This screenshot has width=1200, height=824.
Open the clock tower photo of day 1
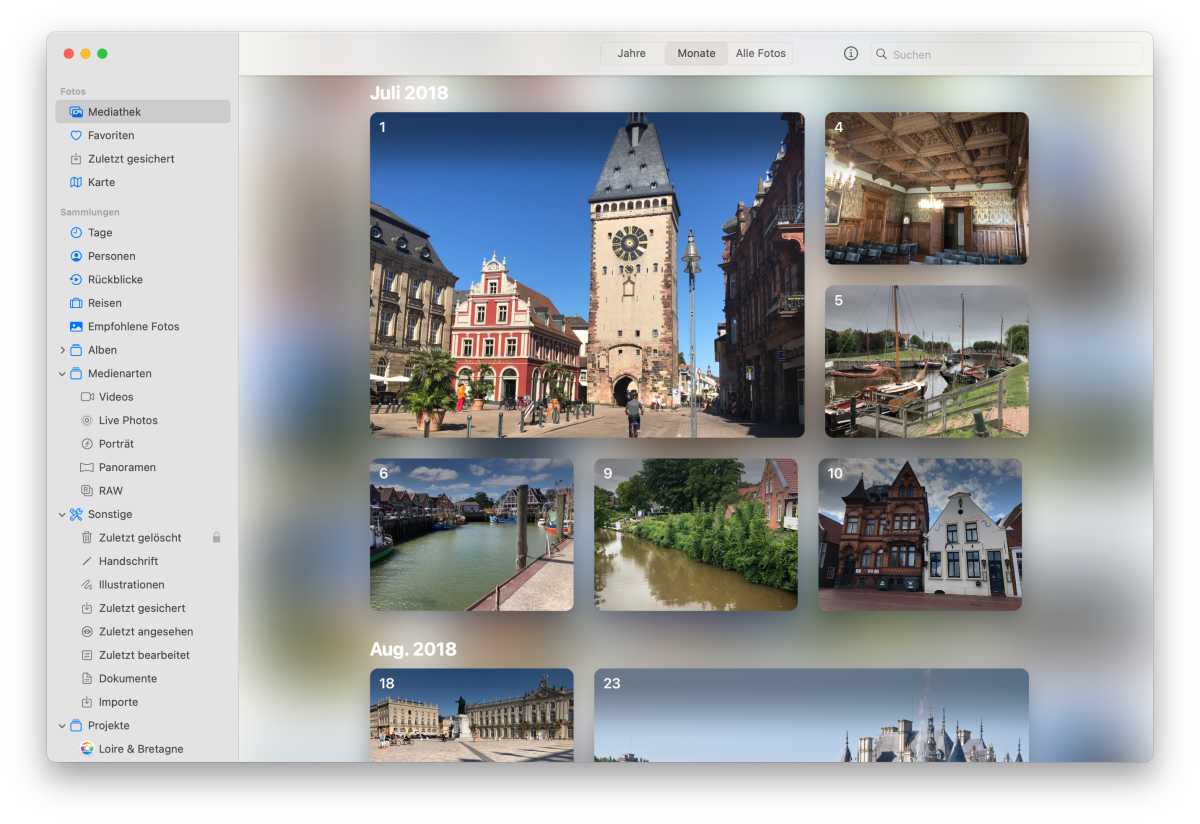pyautogui.click(x=587, y=275)
